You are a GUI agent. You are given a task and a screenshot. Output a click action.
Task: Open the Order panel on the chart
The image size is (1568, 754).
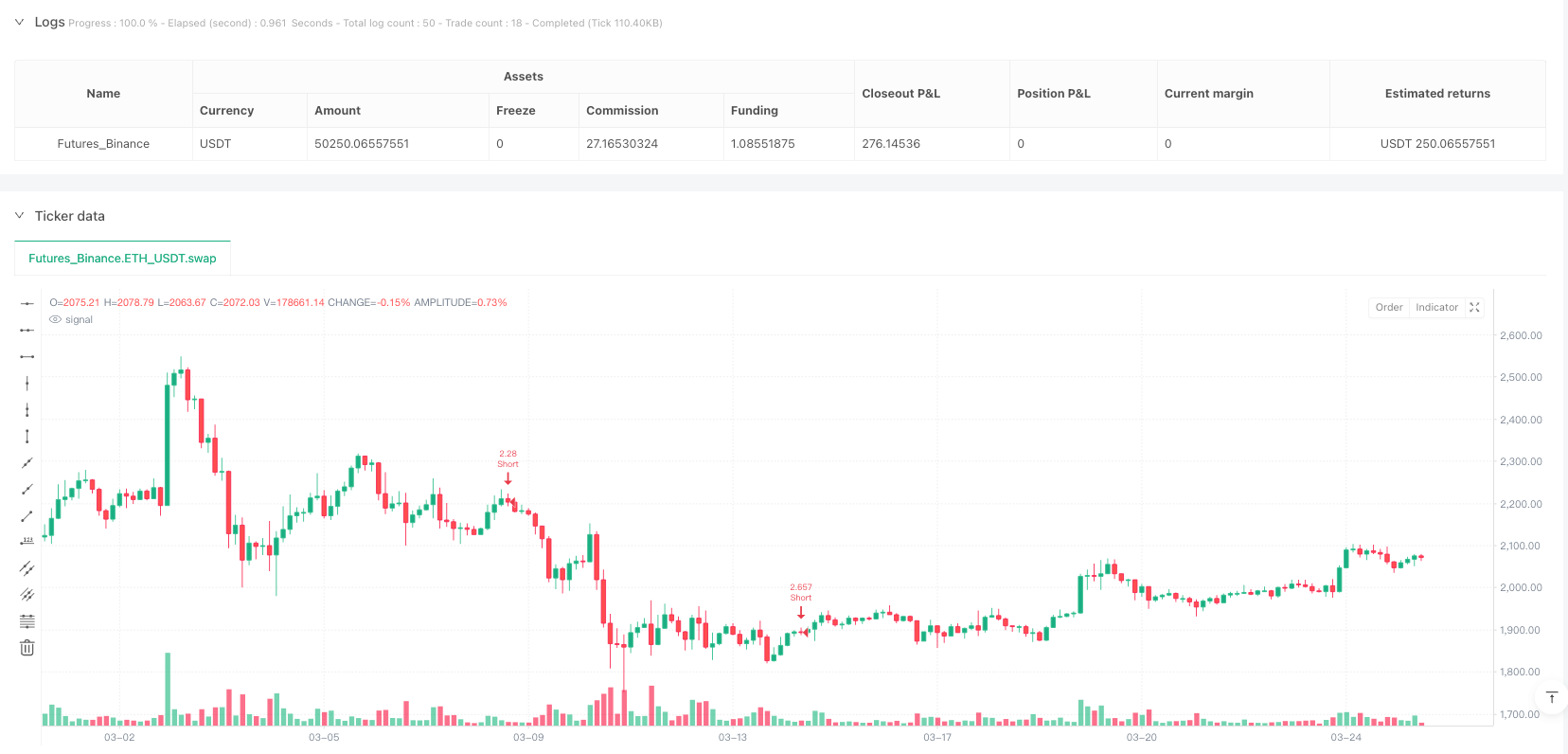1388,307
